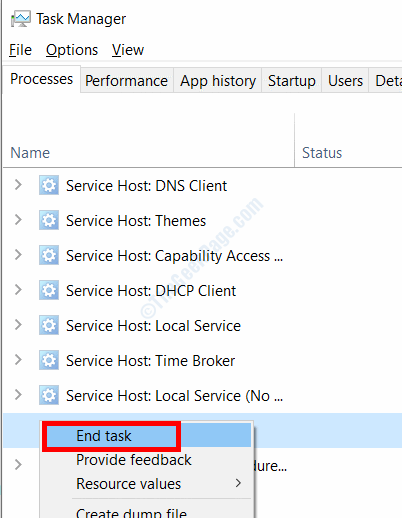402x518 pixels.
Task: Select the DHCP Client service gear icon
Action: (x=49, y=290)
